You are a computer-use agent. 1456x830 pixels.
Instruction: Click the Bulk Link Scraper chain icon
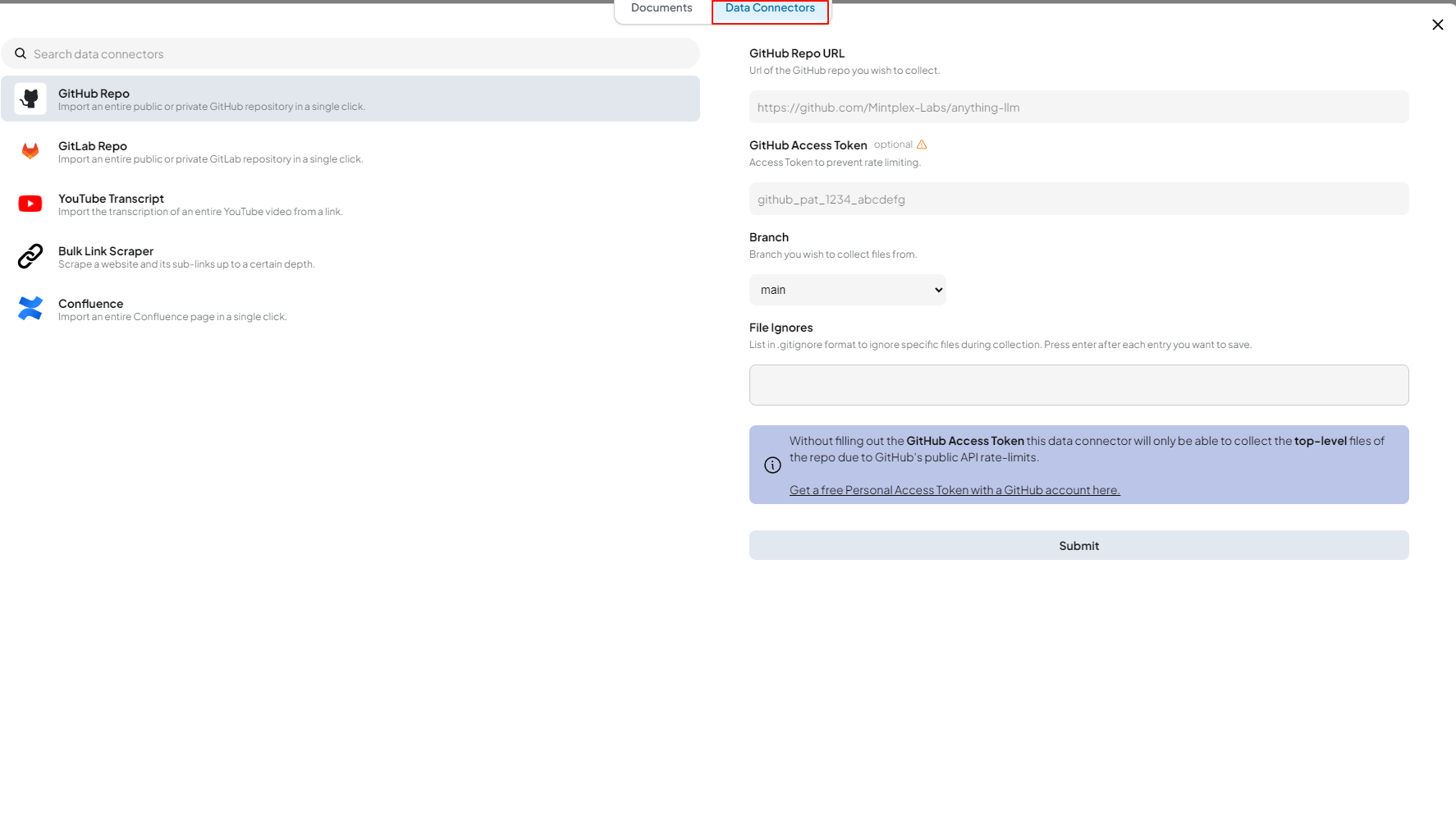pos(30,256)
